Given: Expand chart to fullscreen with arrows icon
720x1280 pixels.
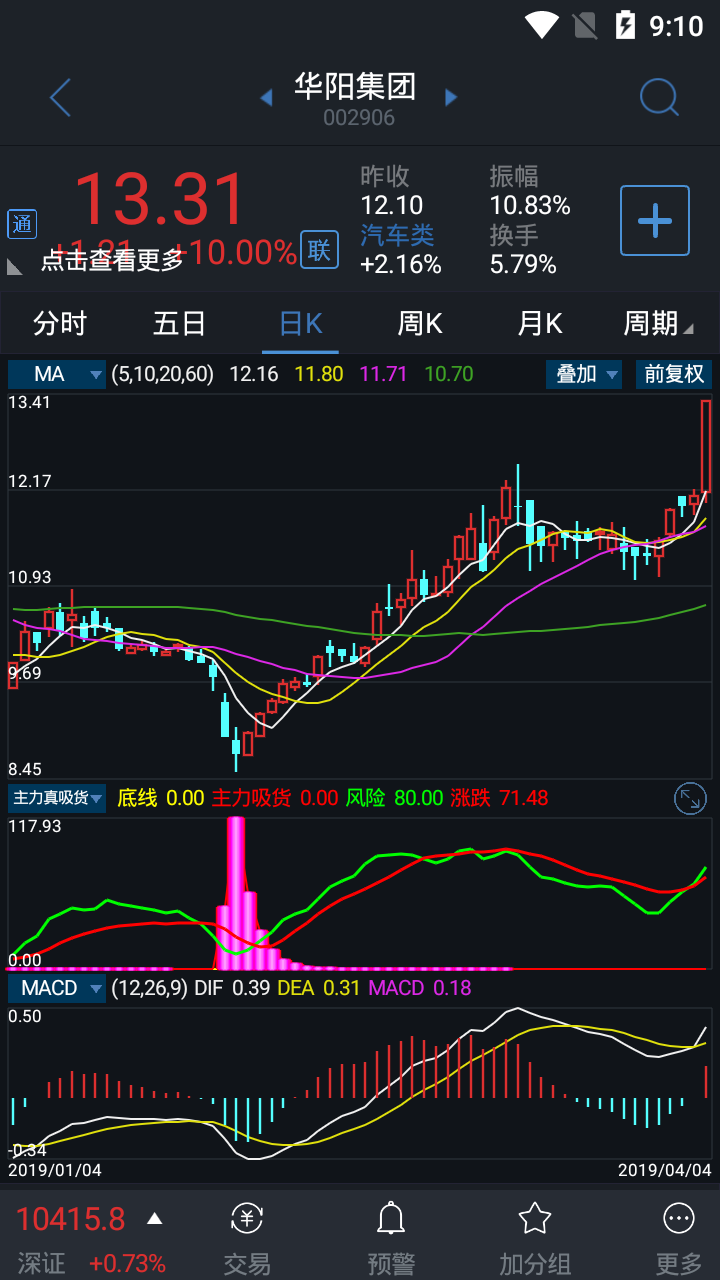Looking at the screenshot, I should point(690,798).
